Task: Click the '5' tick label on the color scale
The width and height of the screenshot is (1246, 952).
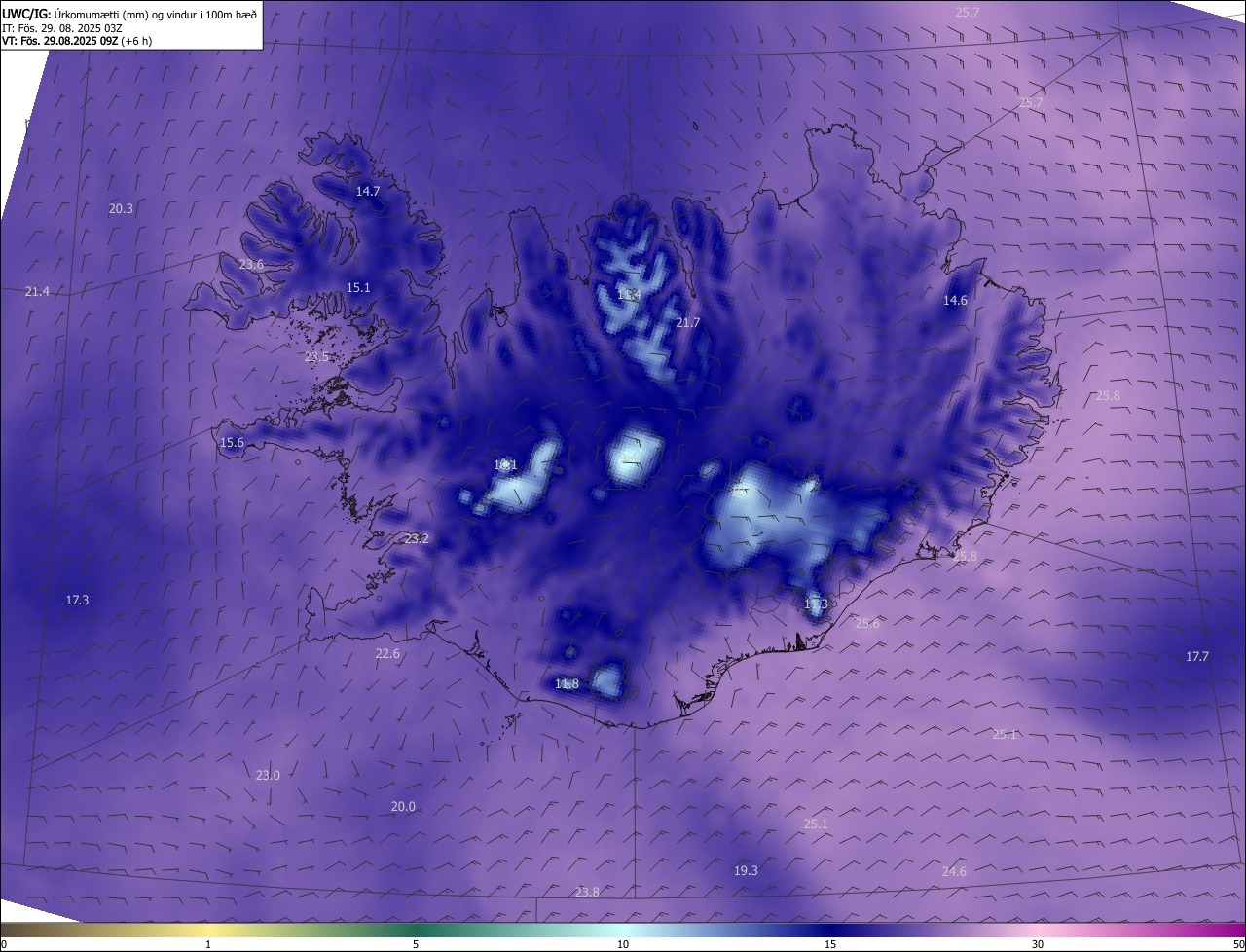Action: click(416, 944)
